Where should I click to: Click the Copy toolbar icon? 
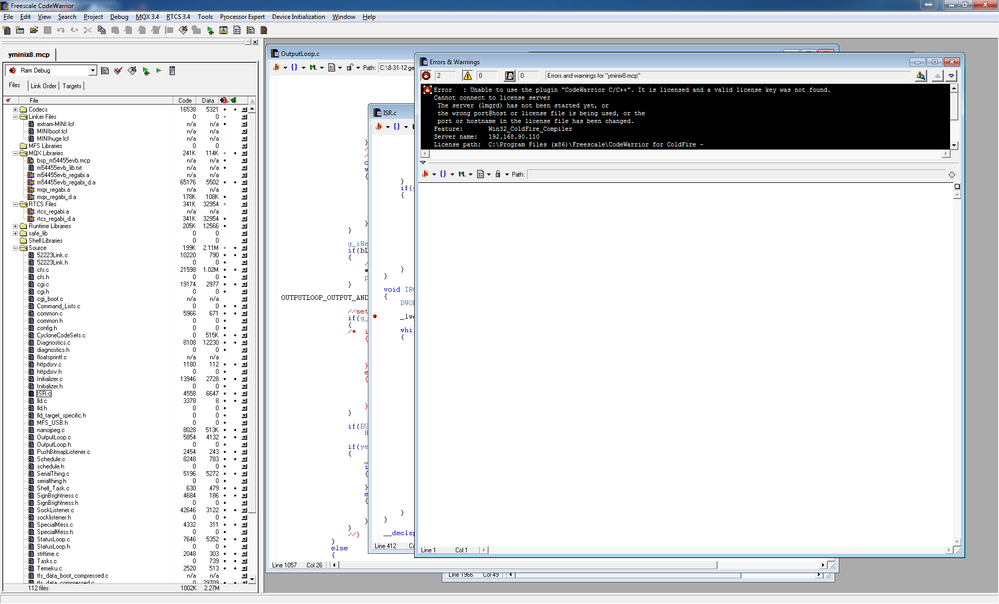tap(101, 30)
